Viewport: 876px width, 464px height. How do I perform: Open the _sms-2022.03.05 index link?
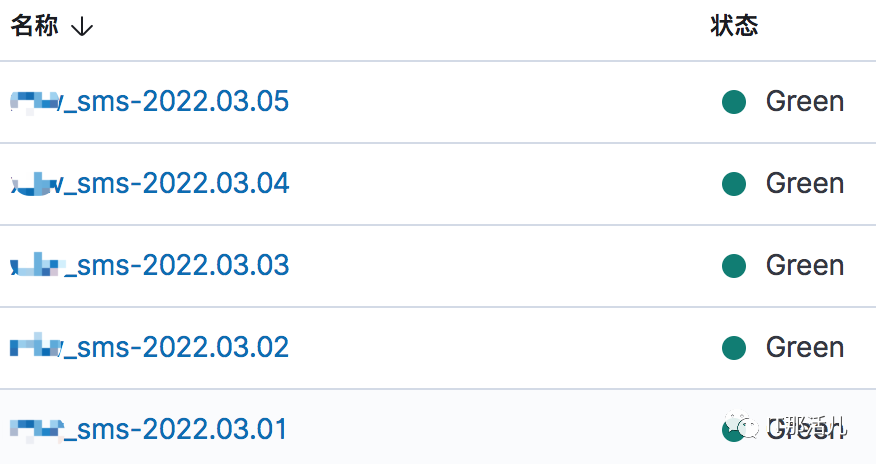tap(150, 102)
